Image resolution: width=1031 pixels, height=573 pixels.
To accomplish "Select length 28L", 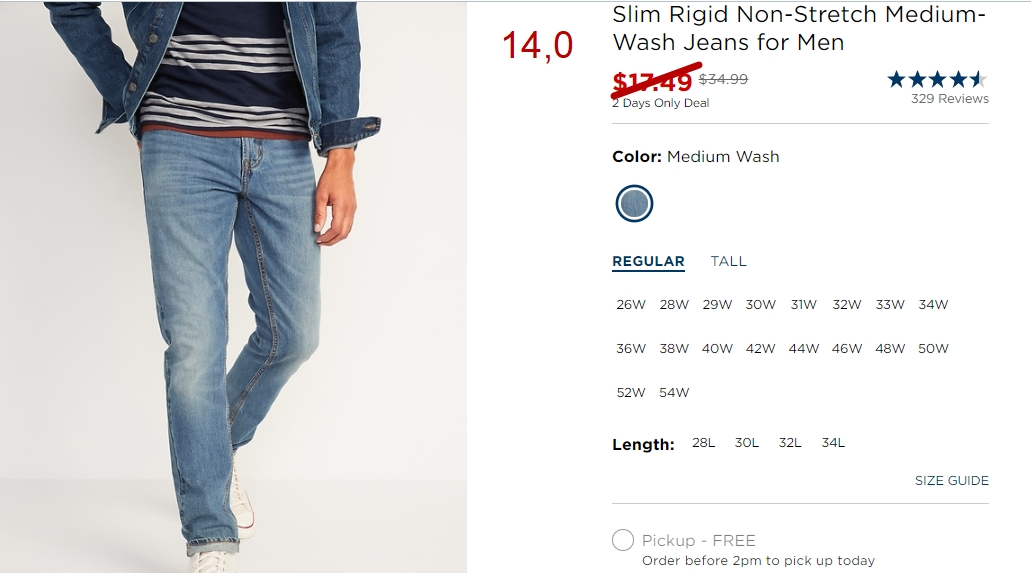I will point(704,443).
